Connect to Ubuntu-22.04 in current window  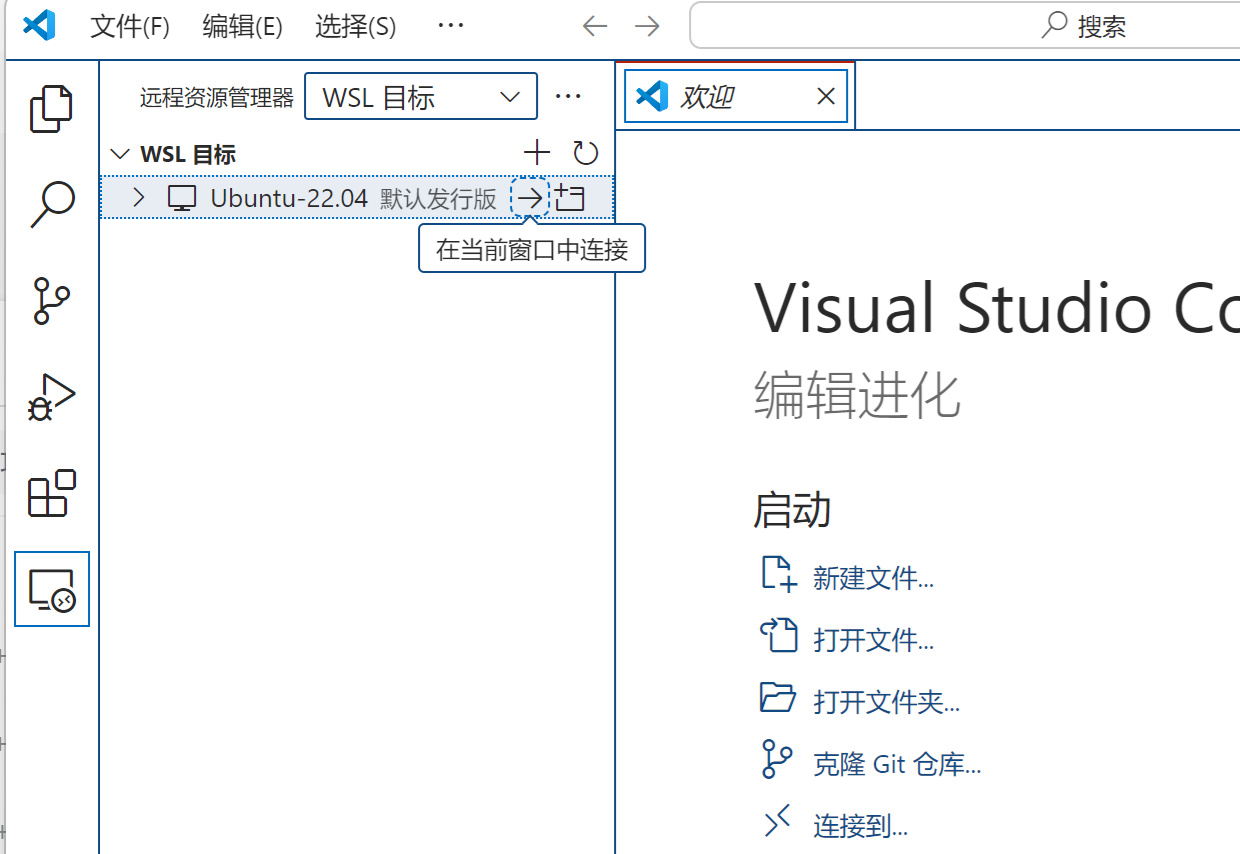point(530,198)
